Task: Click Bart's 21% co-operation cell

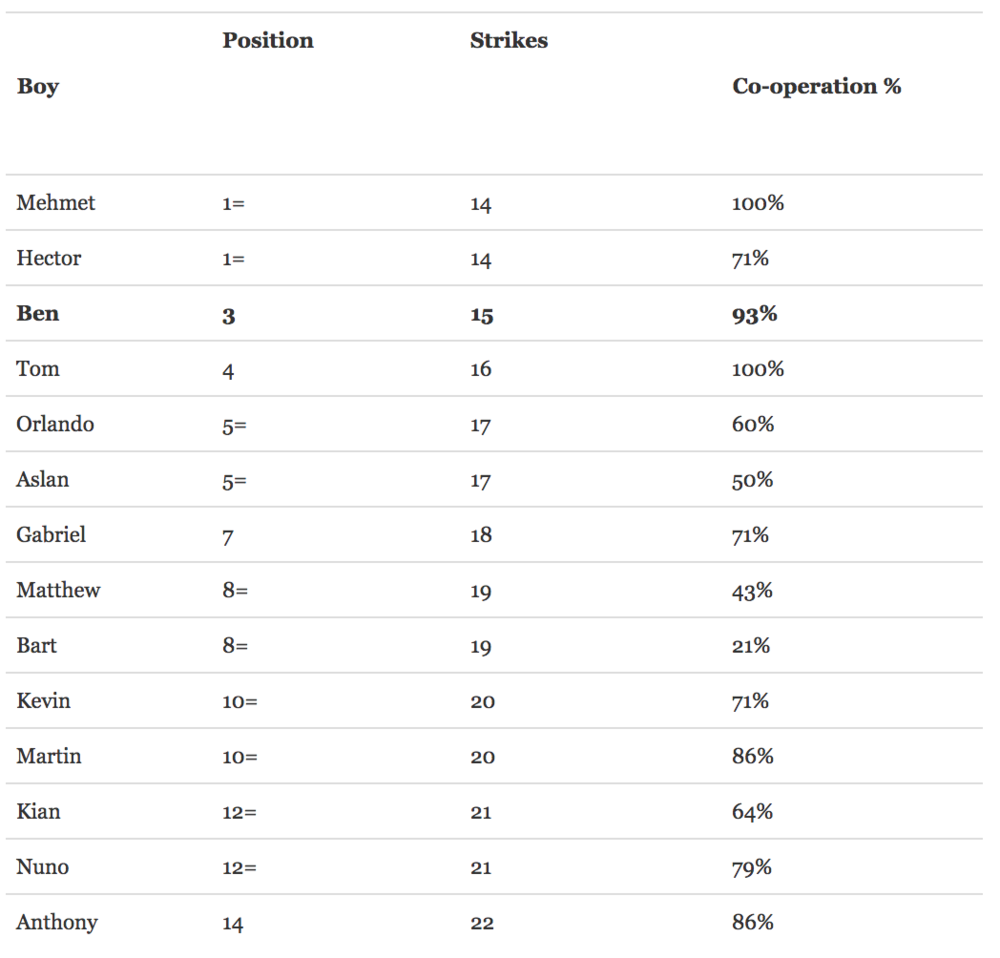Action: coord(751,645)
